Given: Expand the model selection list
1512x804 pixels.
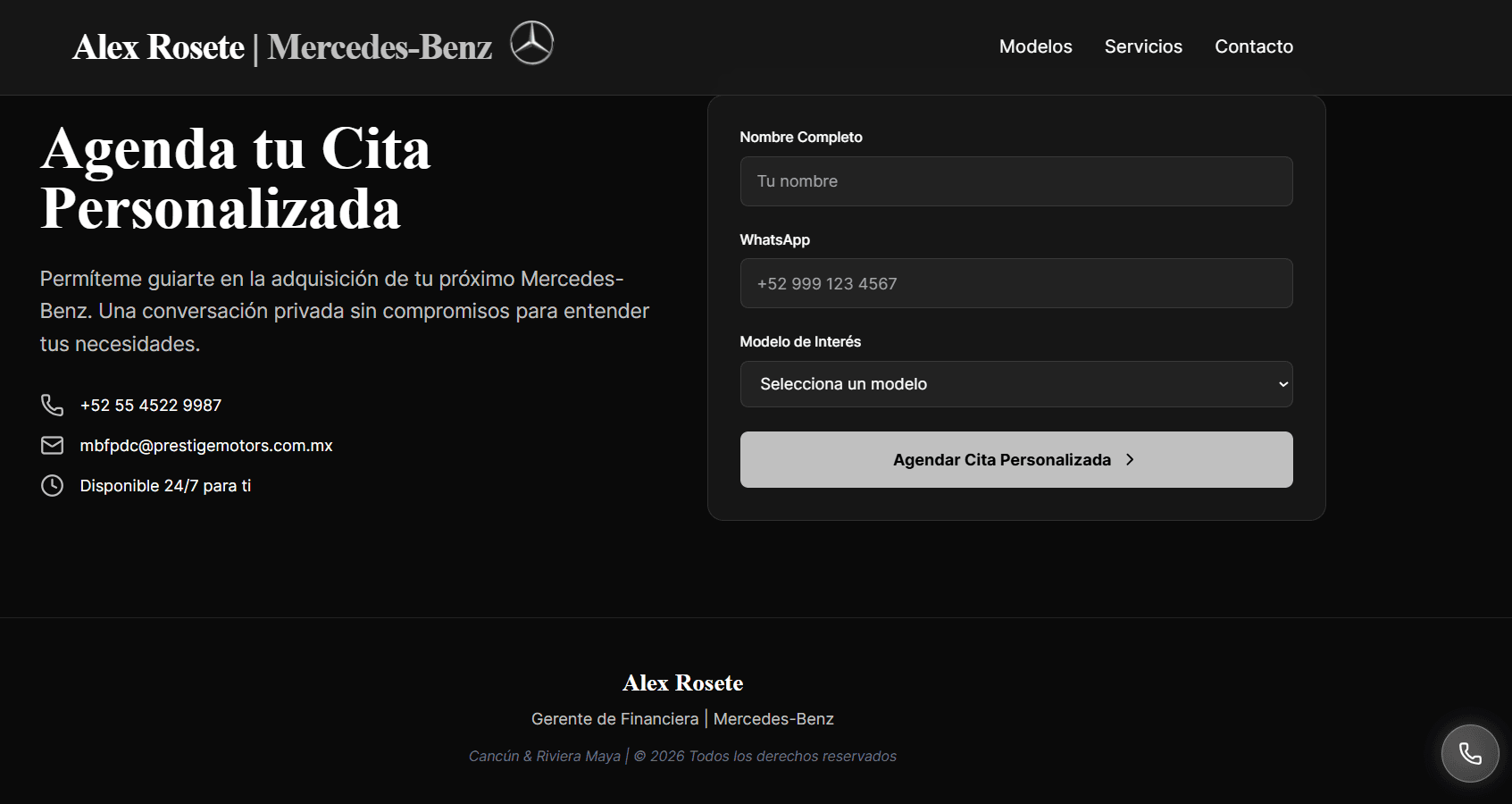Looking at the screenshot, I should 1015,384.
